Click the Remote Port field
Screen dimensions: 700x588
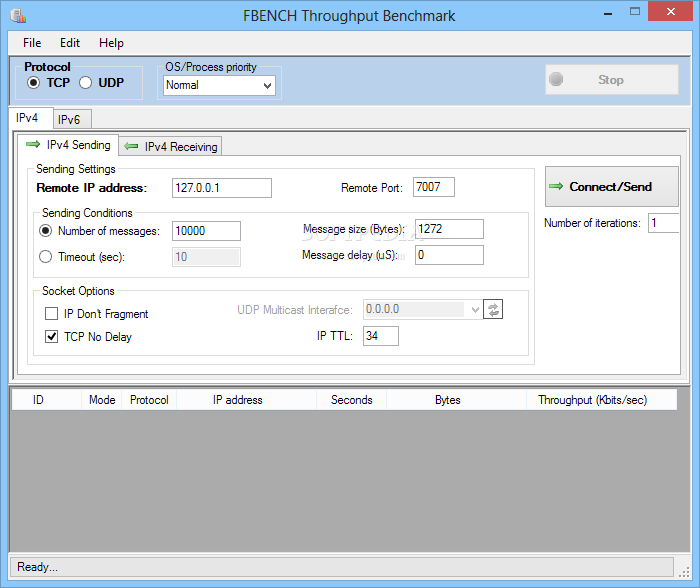(434, 187)
